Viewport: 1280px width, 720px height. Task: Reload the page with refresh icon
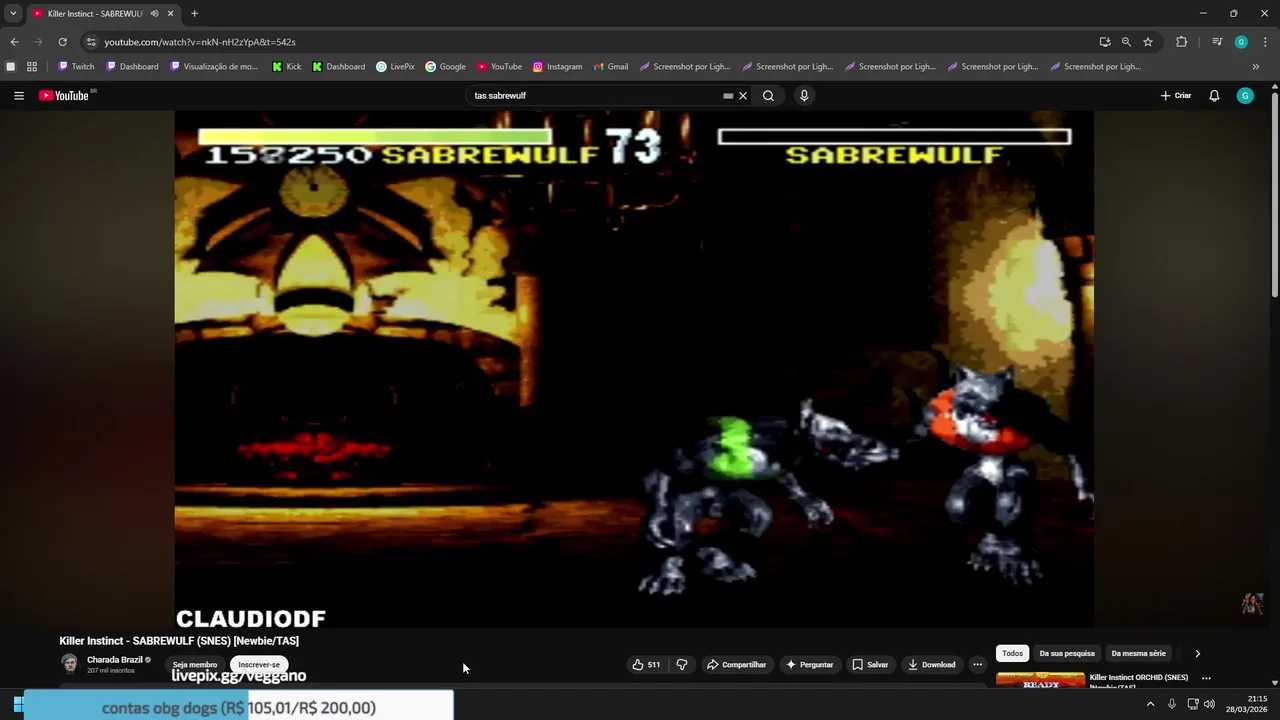(x=62, y=42)
